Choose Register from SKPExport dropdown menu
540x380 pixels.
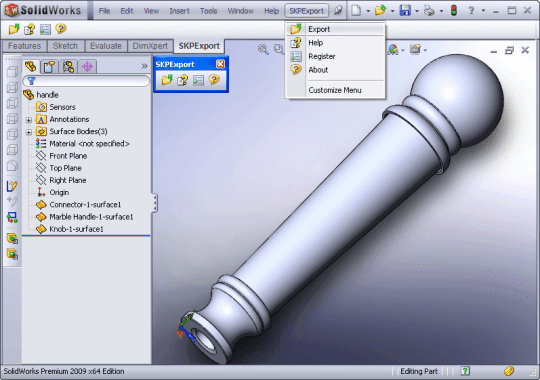335,56
